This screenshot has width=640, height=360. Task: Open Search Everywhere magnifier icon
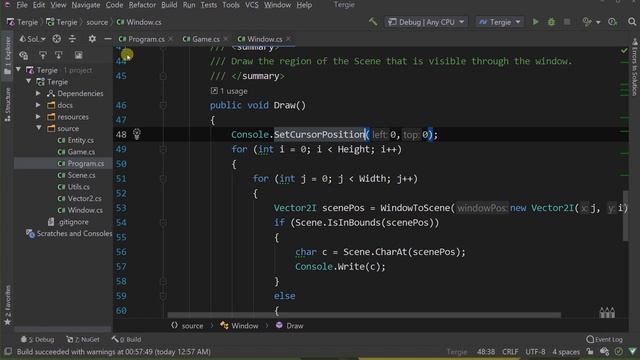[632, 22]
